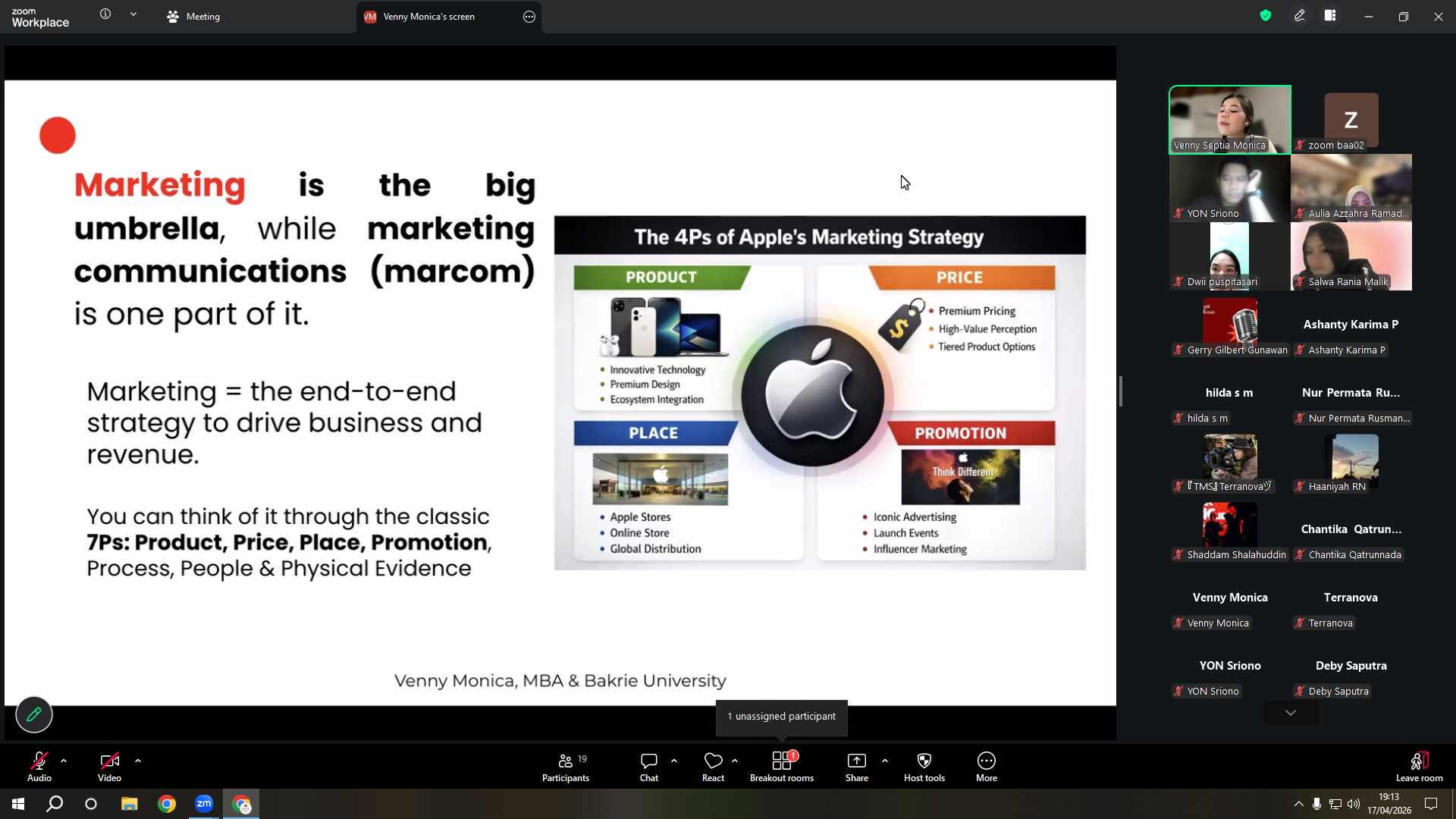Image resolution: width=1456 pixels, height=819 pixels.
Task: Select Dwii puspitasari video thumbnail
Action: click(1230, 256)
